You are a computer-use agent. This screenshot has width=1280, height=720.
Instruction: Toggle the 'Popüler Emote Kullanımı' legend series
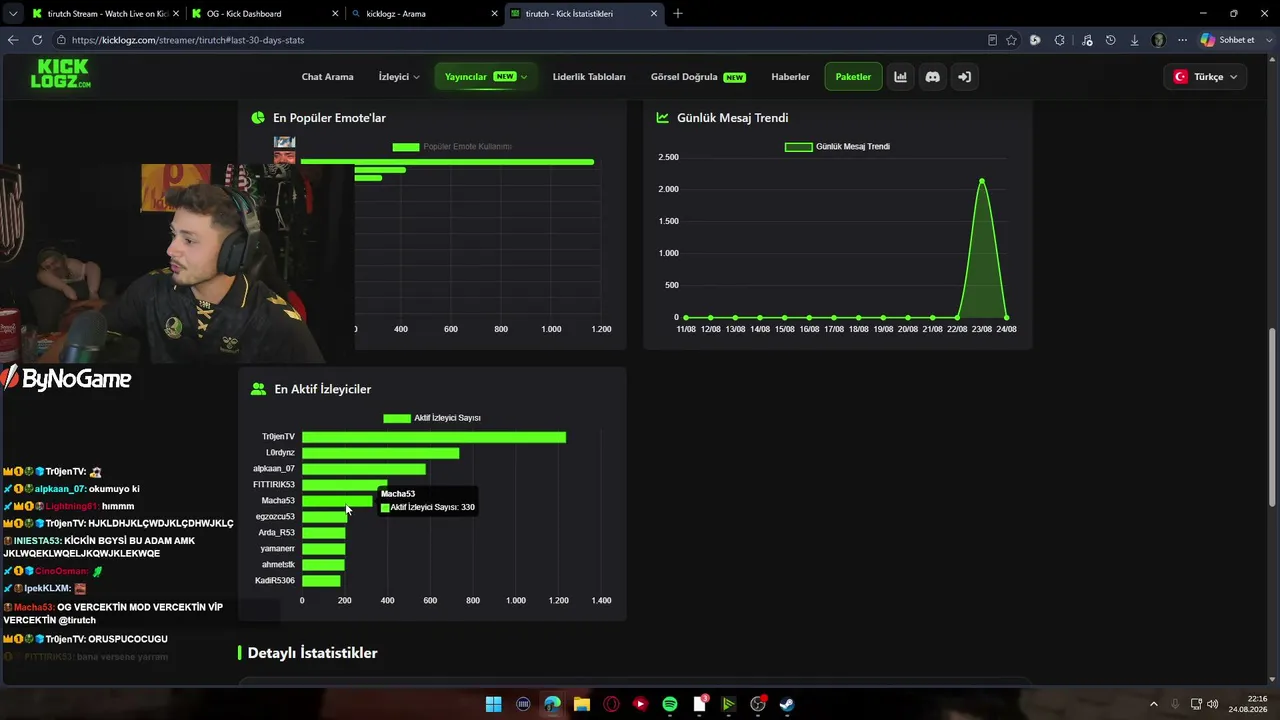coord(452,147)
